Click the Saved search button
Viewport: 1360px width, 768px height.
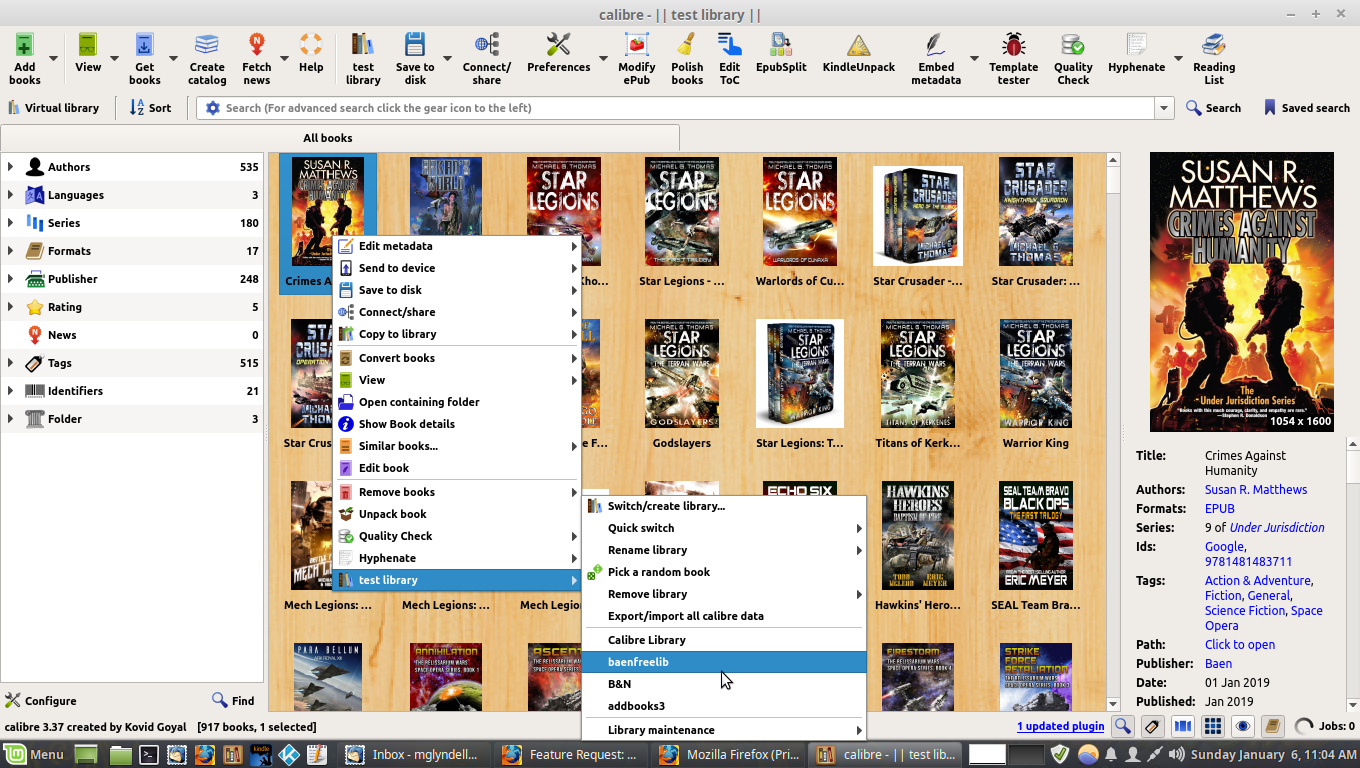[x=1306, y=108]
